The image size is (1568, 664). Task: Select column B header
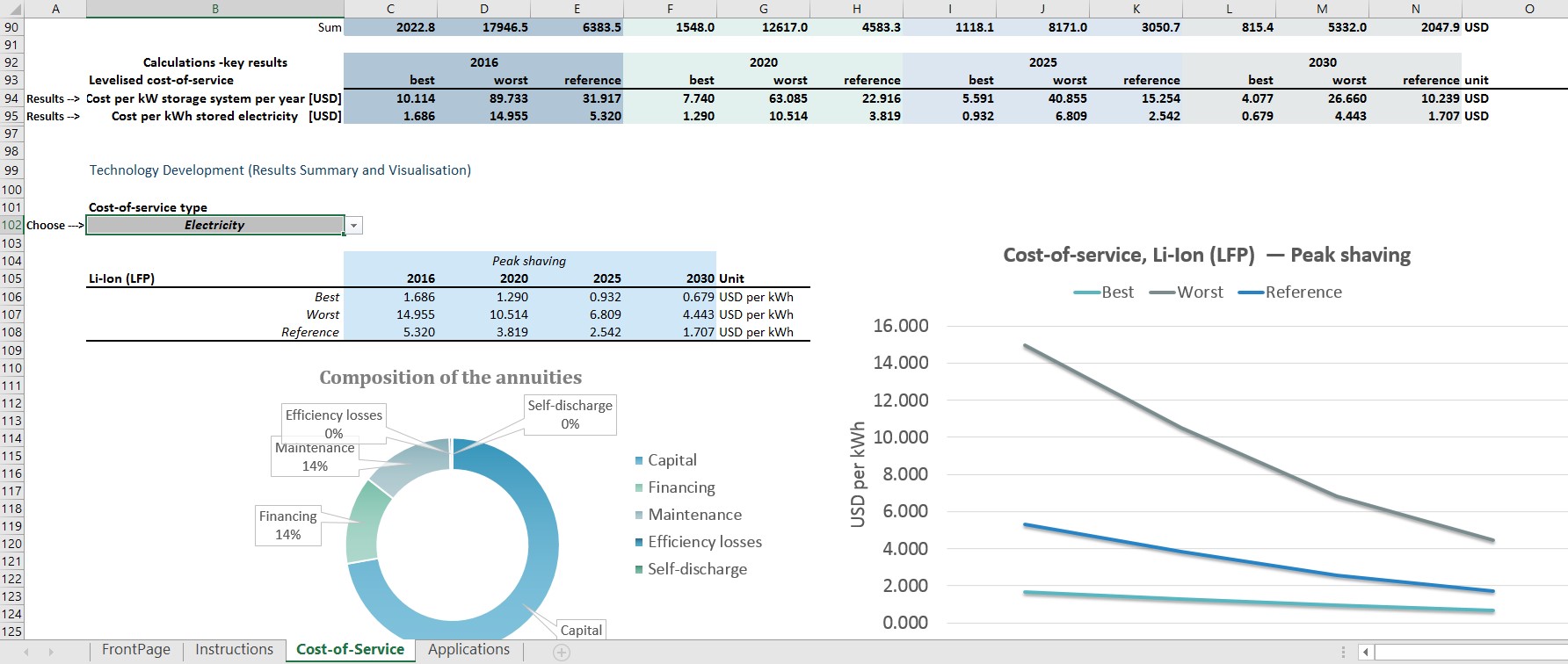point(215,9)
